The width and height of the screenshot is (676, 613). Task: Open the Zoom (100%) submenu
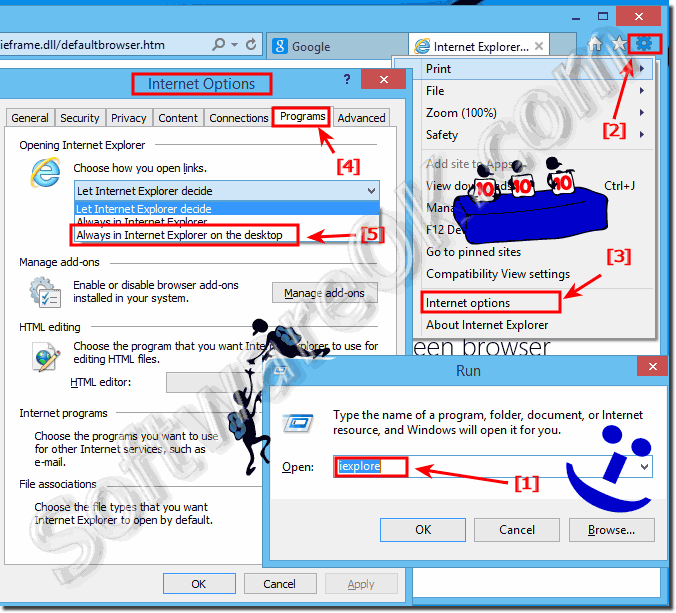534,113
